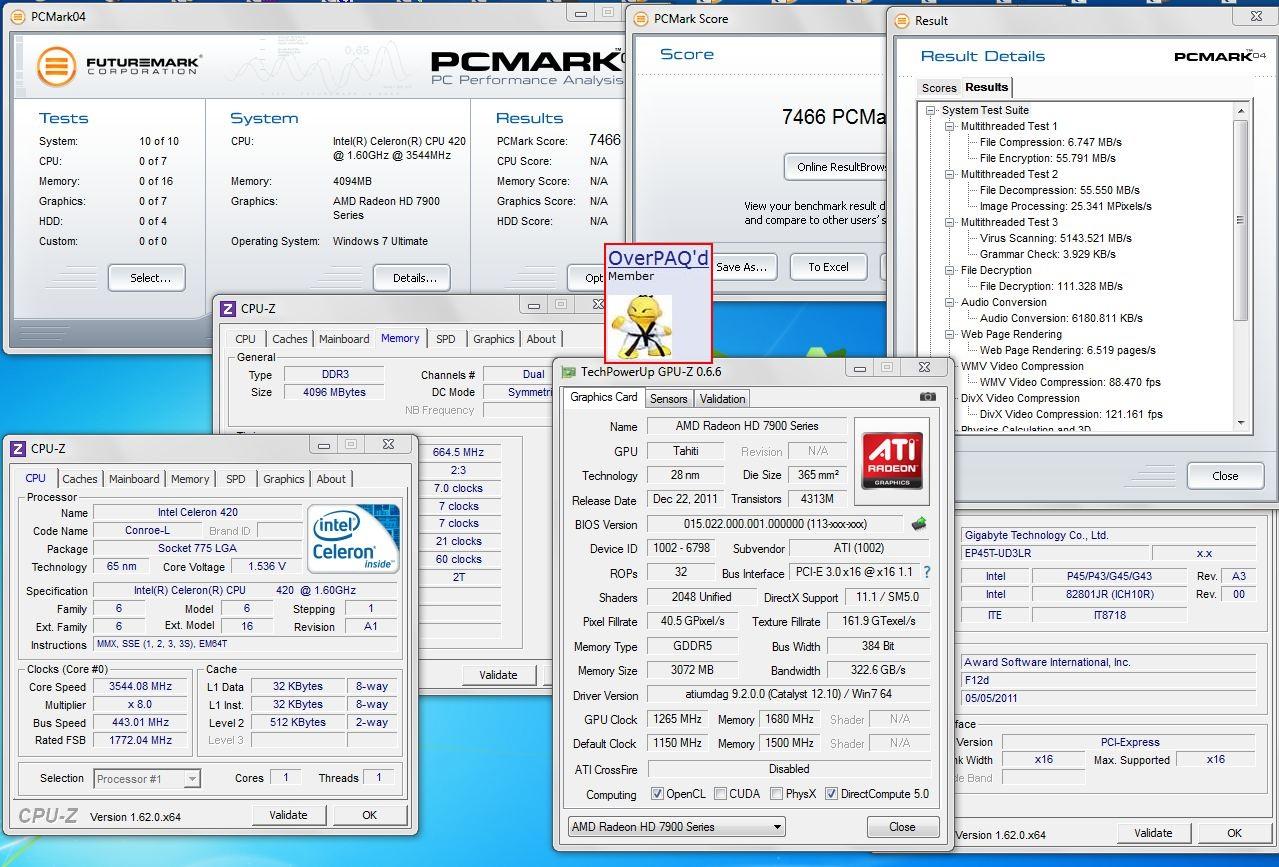Click Validate in front CPU-Z window
Screen dimensions: 1279x867
(x=288, y=815)
